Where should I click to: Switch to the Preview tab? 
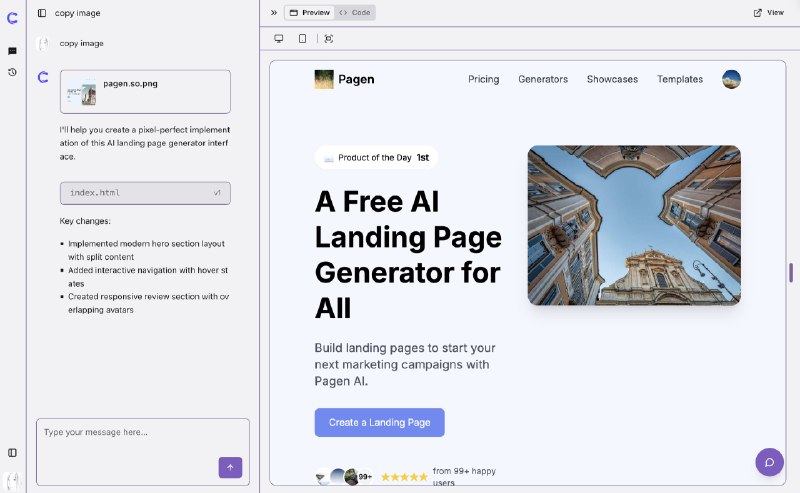310,13
